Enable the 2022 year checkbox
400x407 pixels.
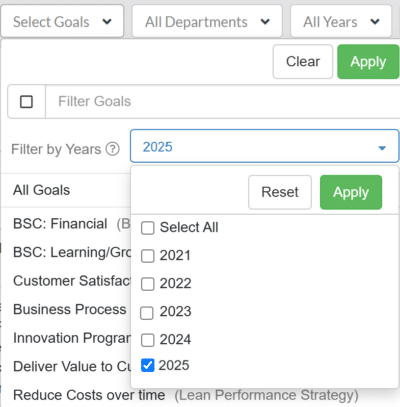[148, 284]
